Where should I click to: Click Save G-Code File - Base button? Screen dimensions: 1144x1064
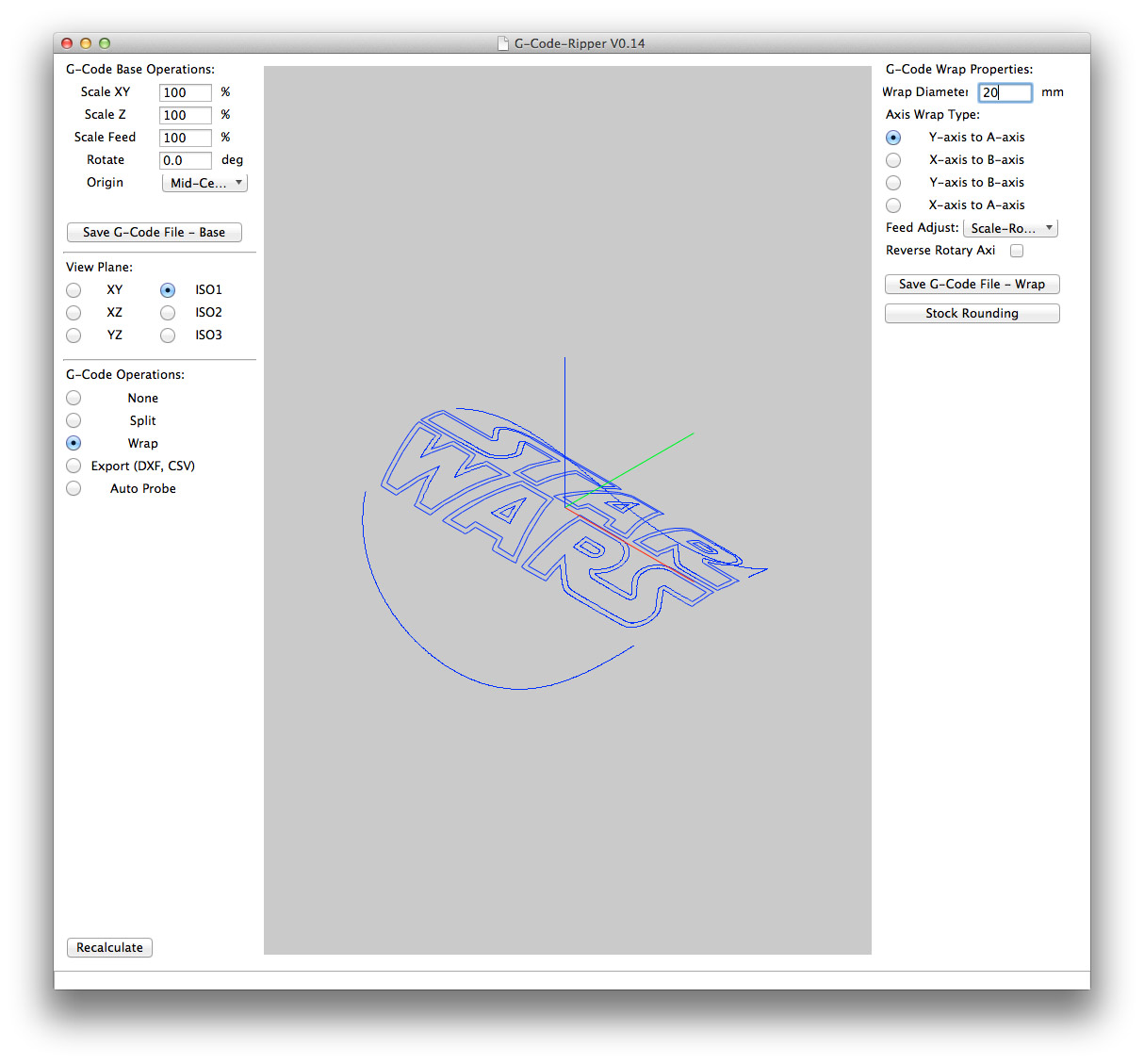[x=155, y=232]
